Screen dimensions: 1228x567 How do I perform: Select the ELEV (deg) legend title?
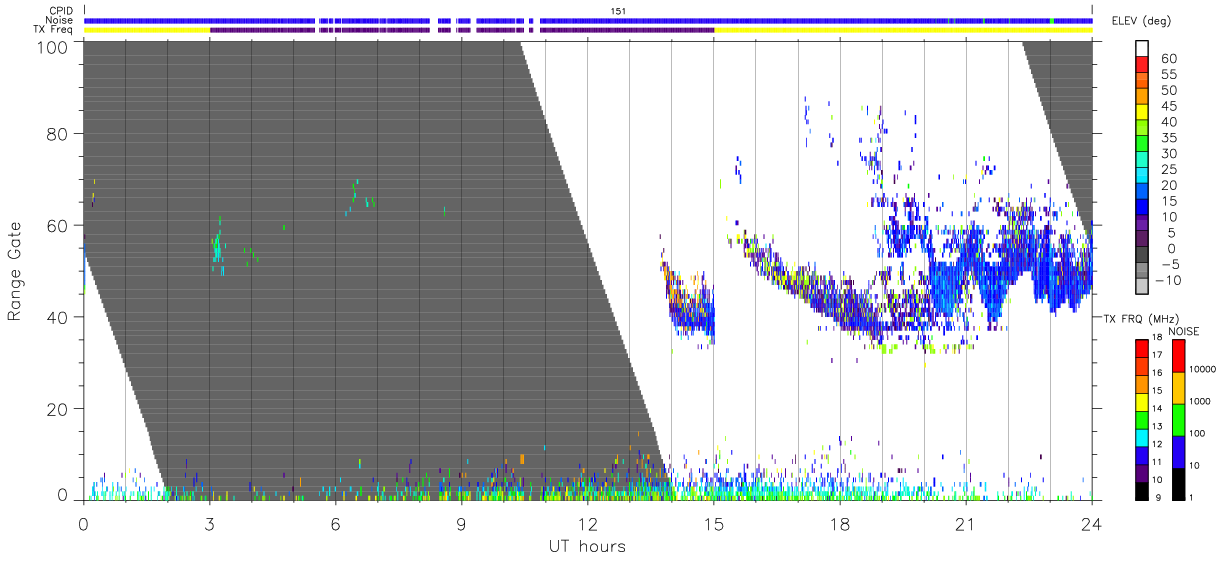click(1140, 21)
